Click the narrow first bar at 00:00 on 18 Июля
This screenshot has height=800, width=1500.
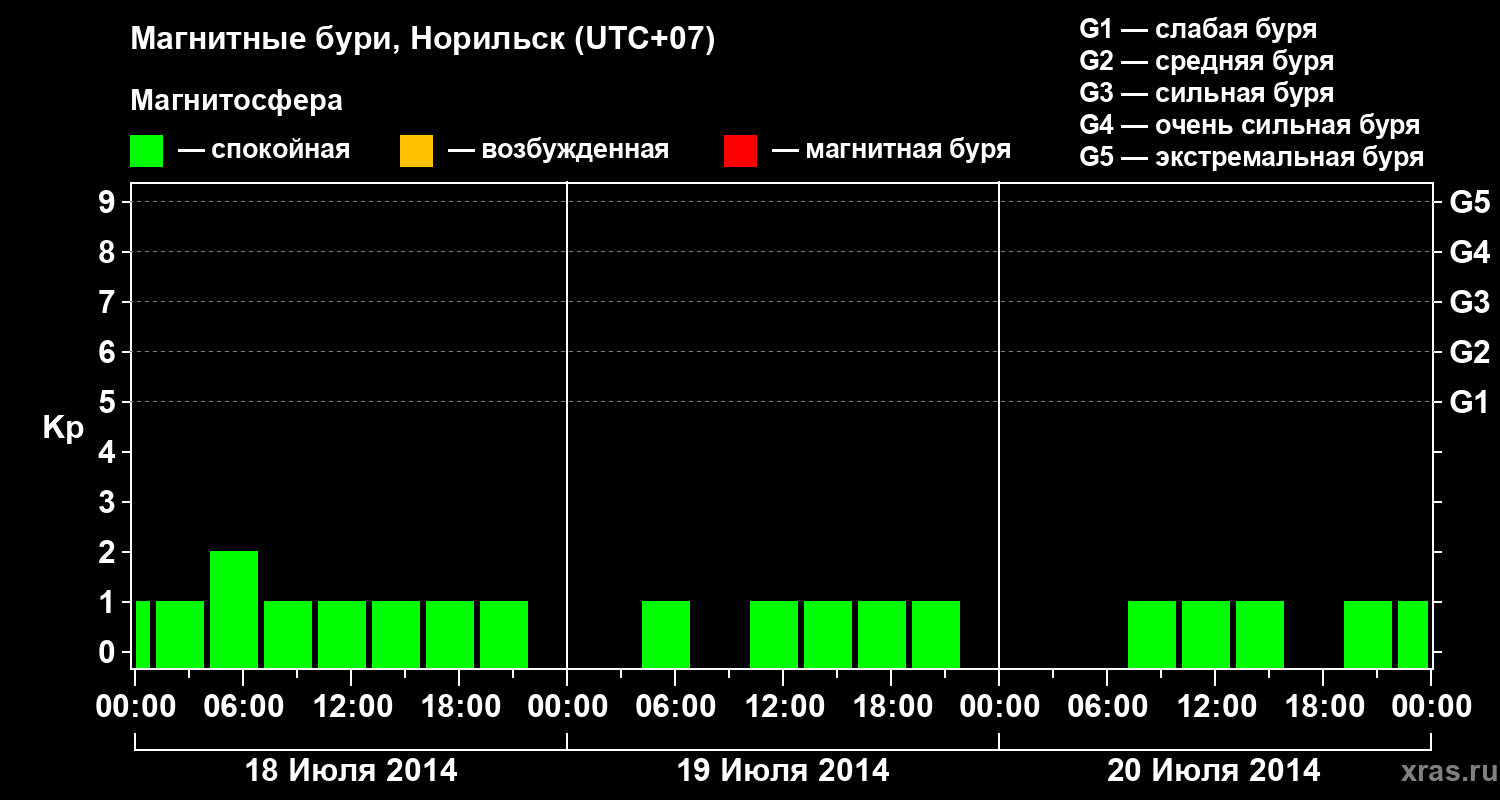[142, 634]
